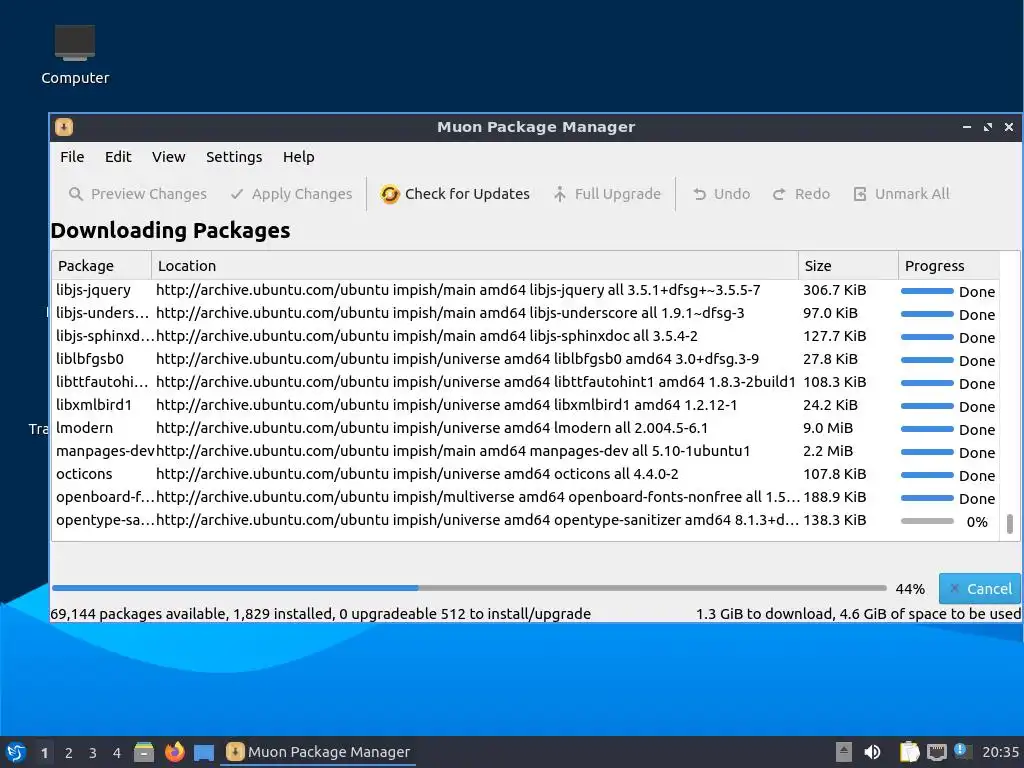This screenshot has width=1024, height=768.
Task: Click the libjs-jquery Done progress bar
Action: click(927, 291)
